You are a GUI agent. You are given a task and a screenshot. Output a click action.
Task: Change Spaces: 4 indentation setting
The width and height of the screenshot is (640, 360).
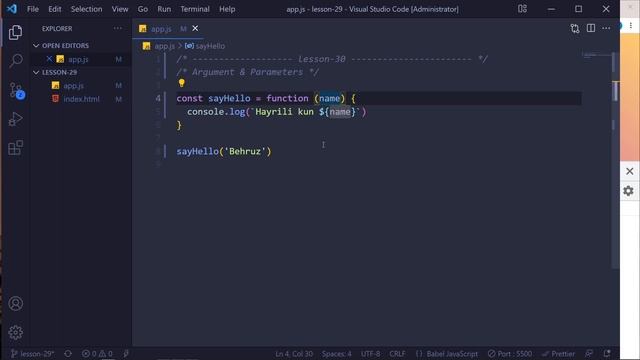(336, 353)
